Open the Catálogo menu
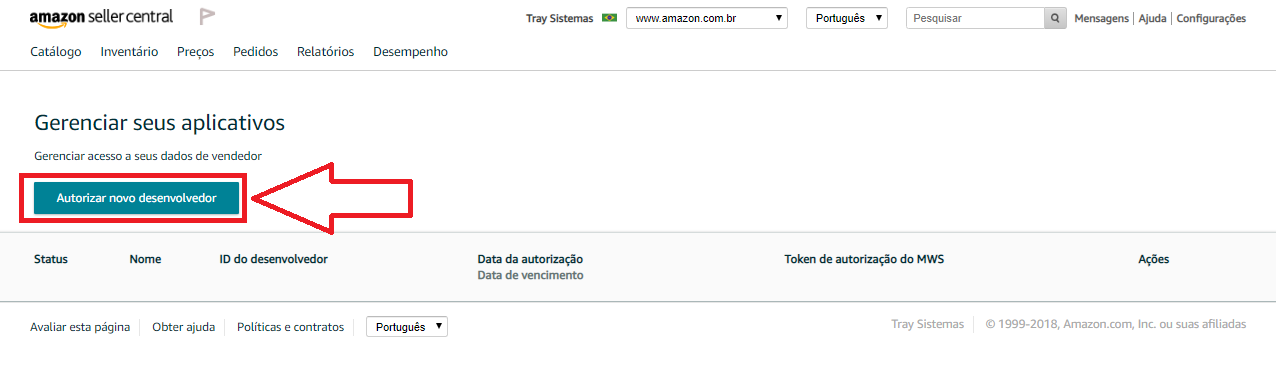Screen dimensions: 1276x383 pyautogui.click(x=56, y=52)
